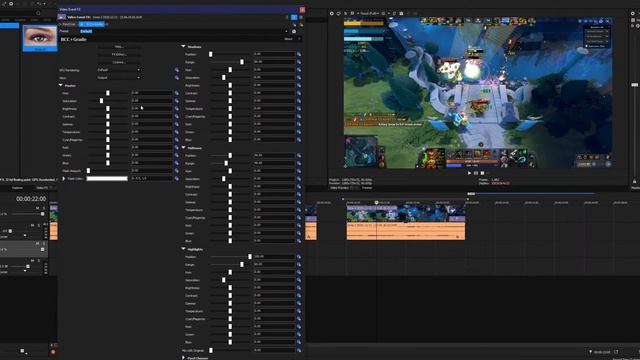Click About in BCC+ Grade header
Image resolution: width=640 pixels, height=360 pixels.
[x=288, y=39]
